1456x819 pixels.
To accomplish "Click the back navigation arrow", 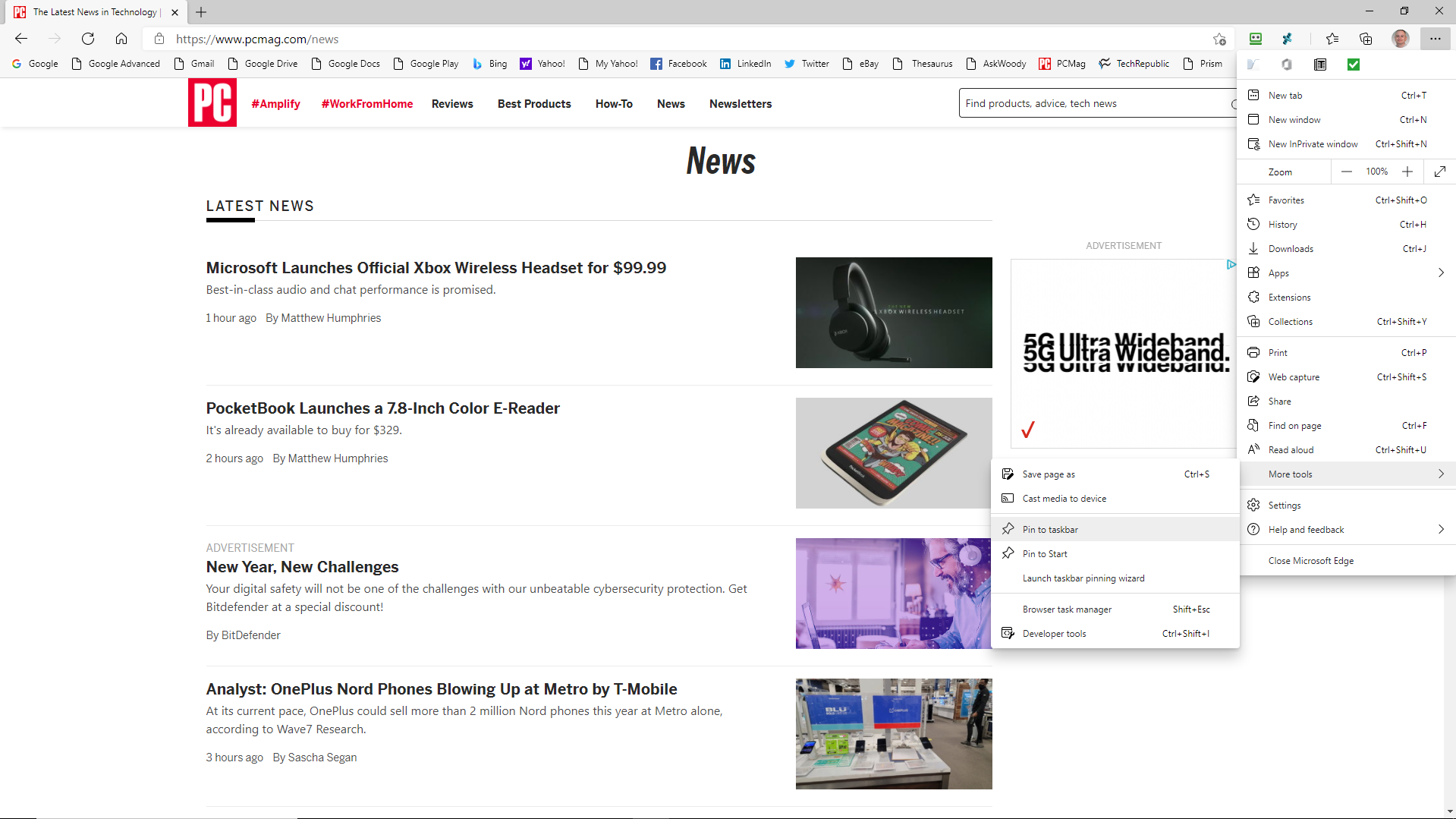I will pyautogui.click(x=21, y=39).
